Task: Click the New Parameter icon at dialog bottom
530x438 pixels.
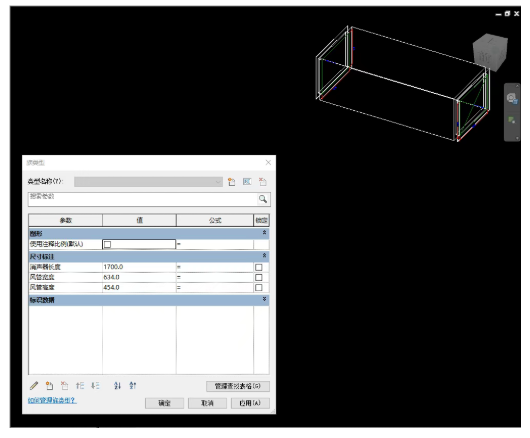Action: [50, 386]
